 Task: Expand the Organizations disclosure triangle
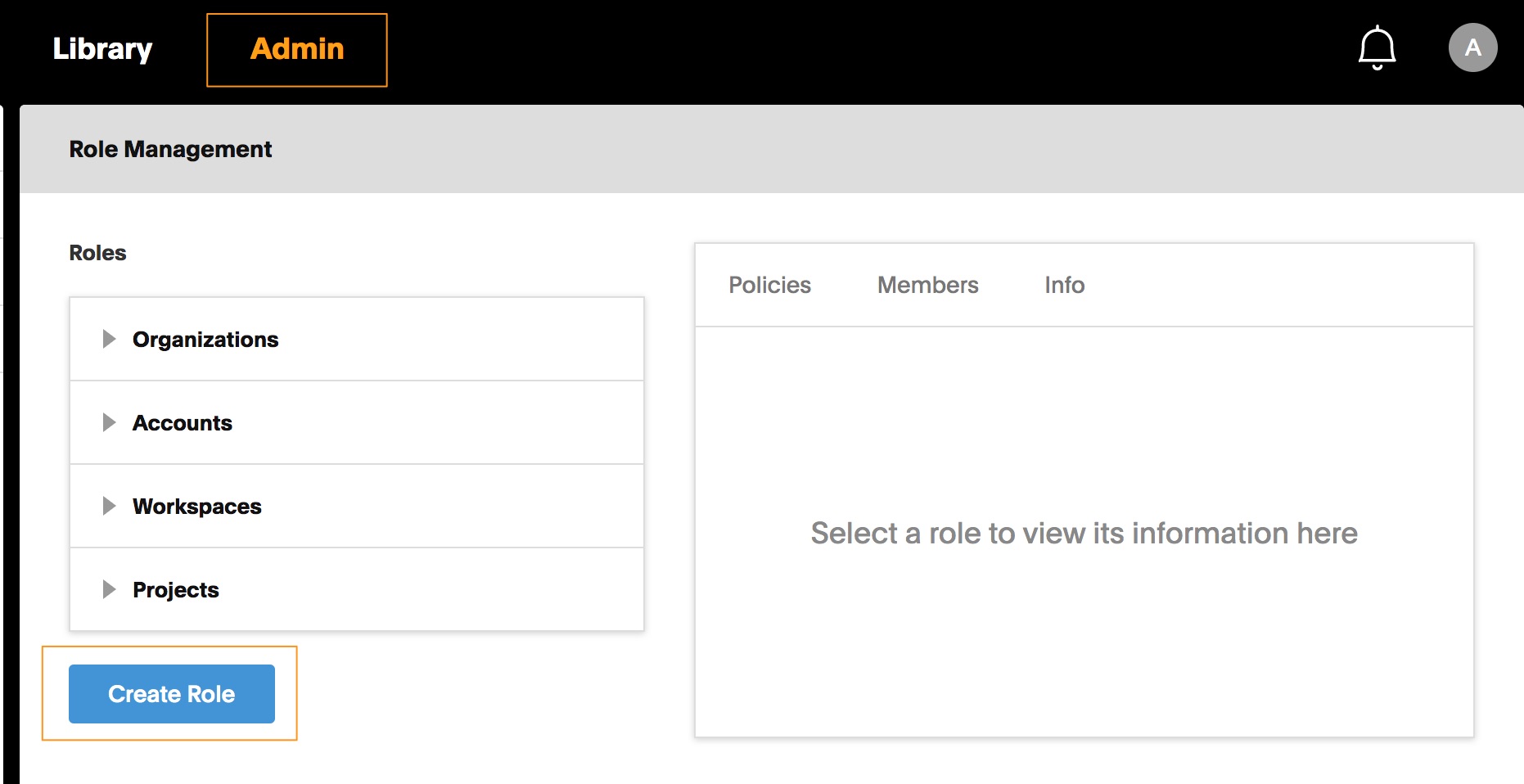point(109,339)
